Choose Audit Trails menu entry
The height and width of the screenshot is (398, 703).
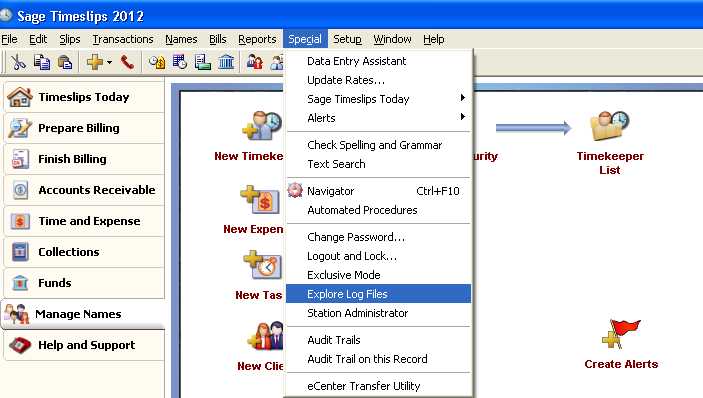coord(378,340)
